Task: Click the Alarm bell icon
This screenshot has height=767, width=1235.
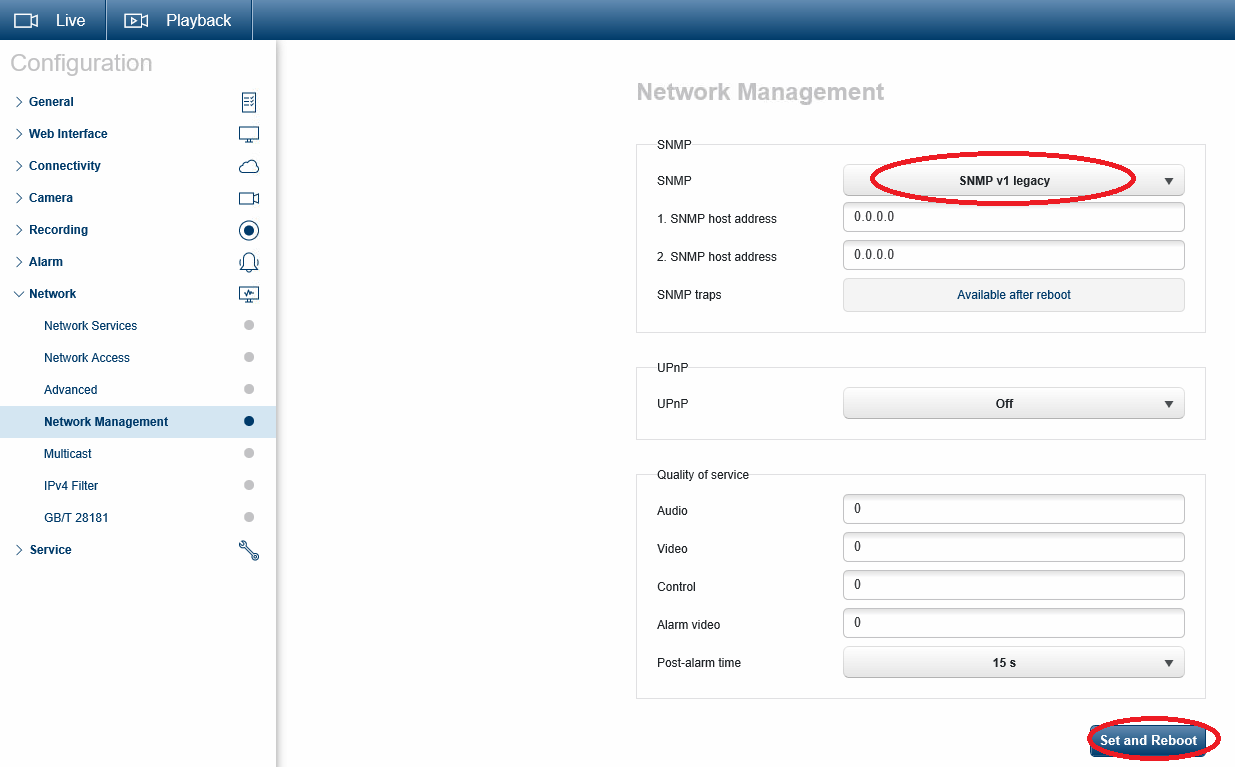Action: pyautogui.click(x=249, y=262)
